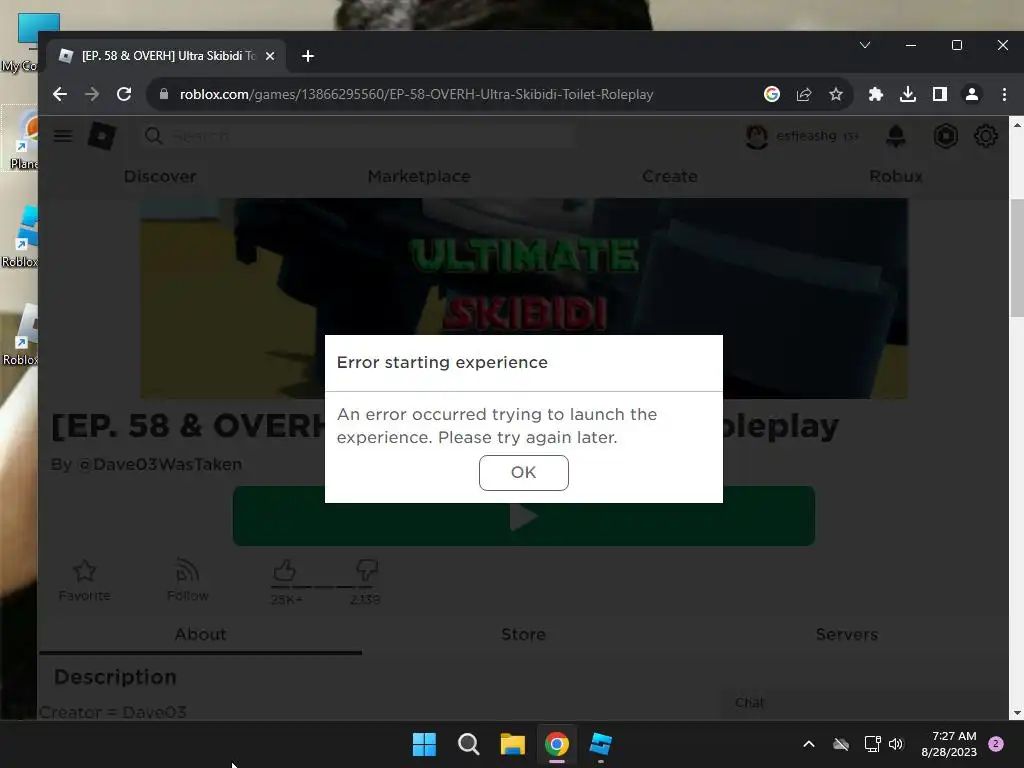Image resolution: width=1024 pixels, height=768 pixels.
Task: Click the Chrome taskbar icon
Action: (x=557, y=744)
